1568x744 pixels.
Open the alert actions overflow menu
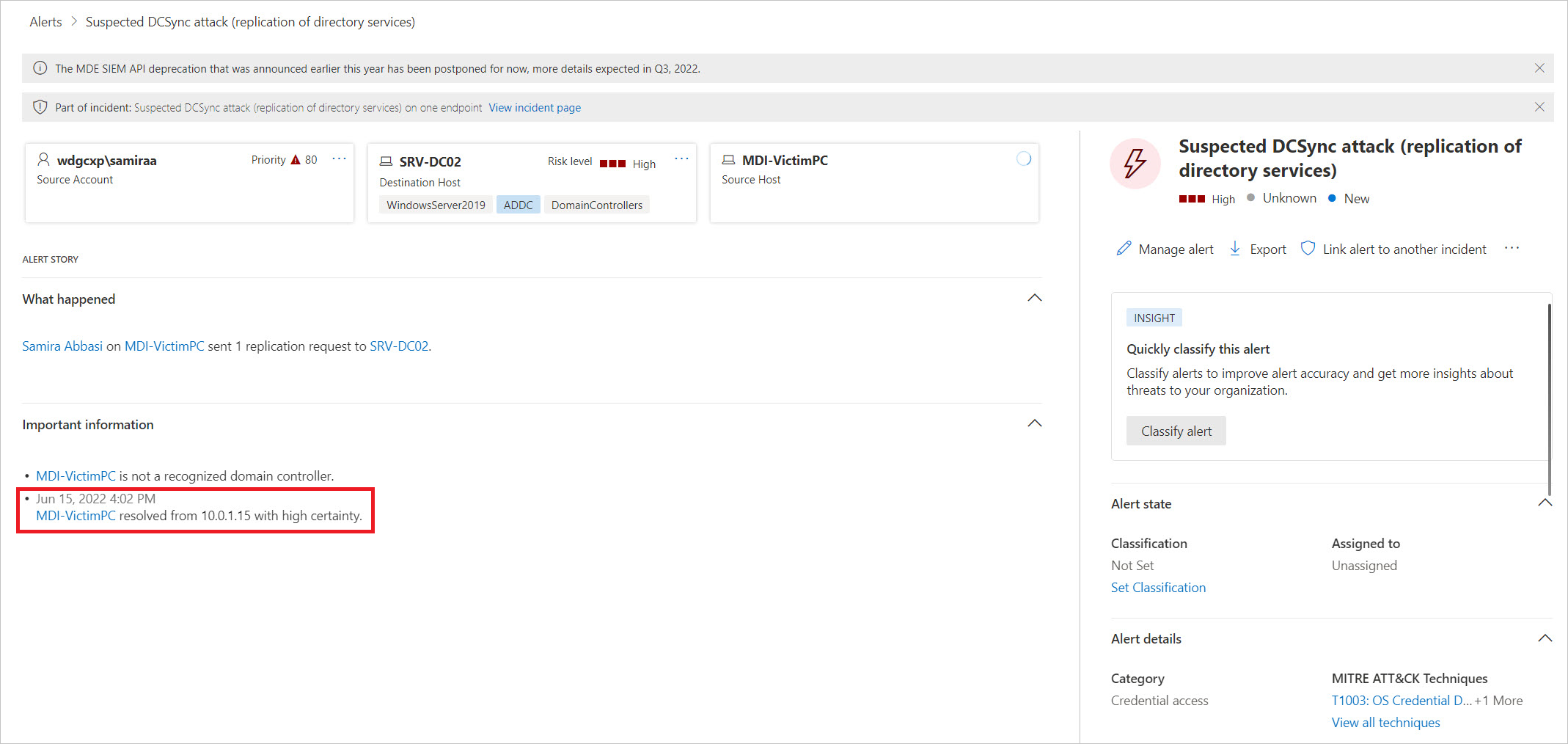click(1512, 249)
